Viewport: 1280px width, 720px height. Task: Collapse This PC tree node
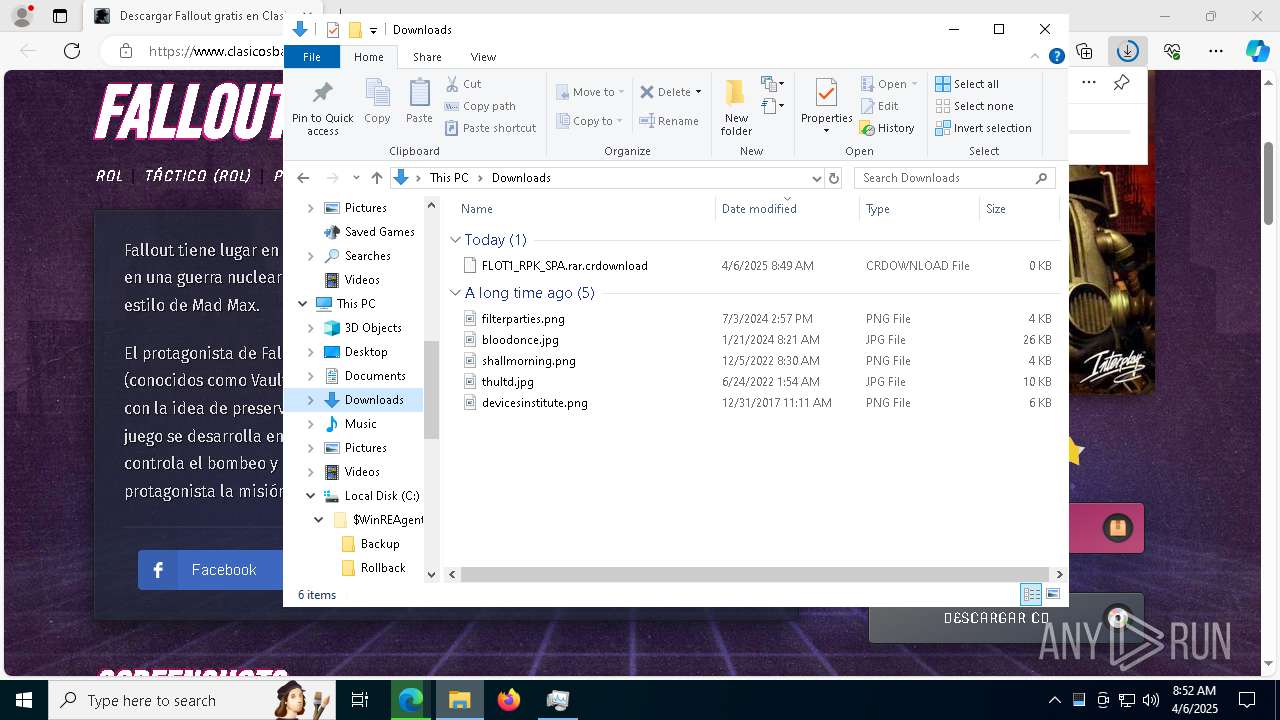(303, 304)
